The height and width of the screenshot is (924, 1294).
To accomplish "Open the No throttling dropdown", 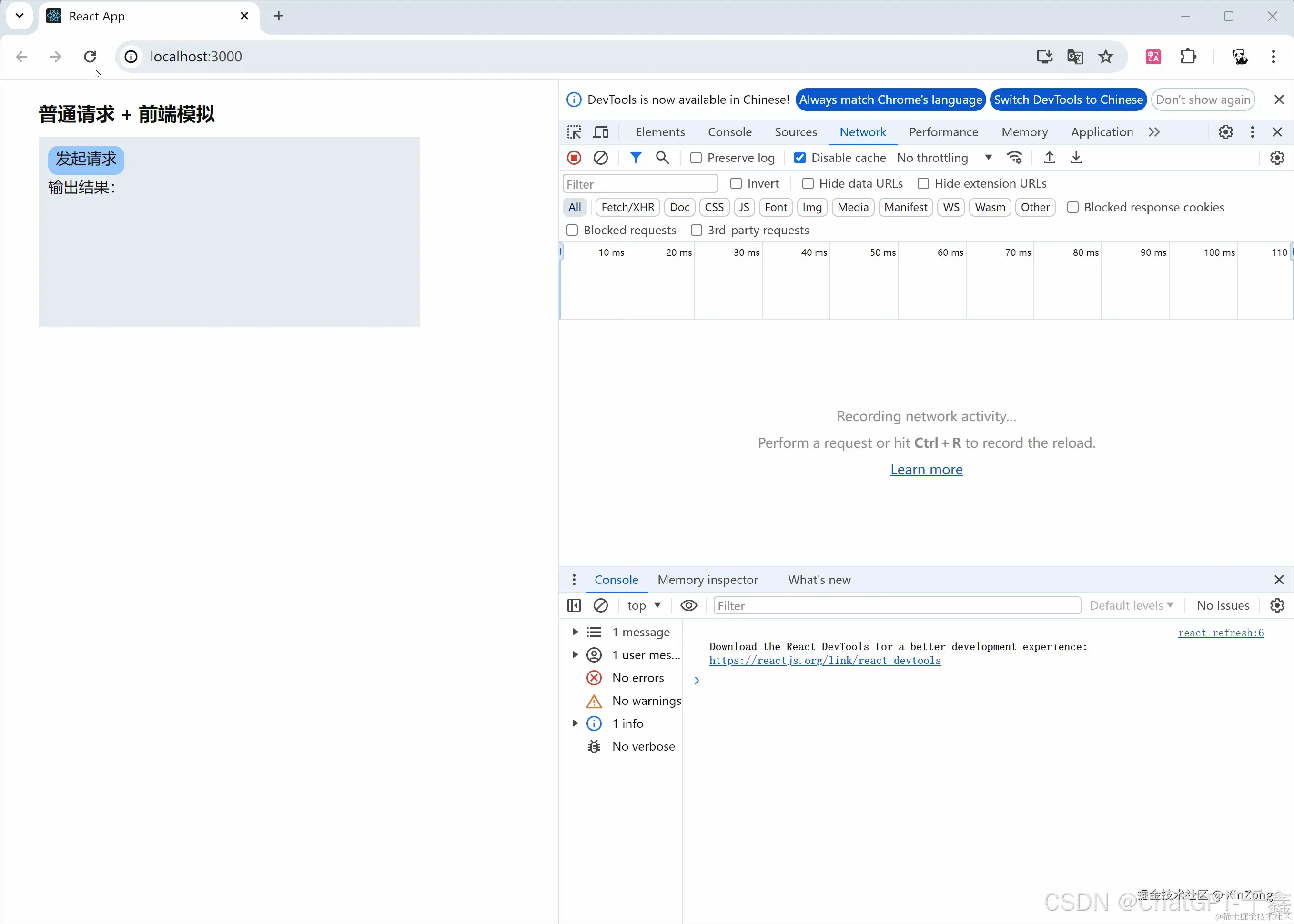I will click(944, 158).
